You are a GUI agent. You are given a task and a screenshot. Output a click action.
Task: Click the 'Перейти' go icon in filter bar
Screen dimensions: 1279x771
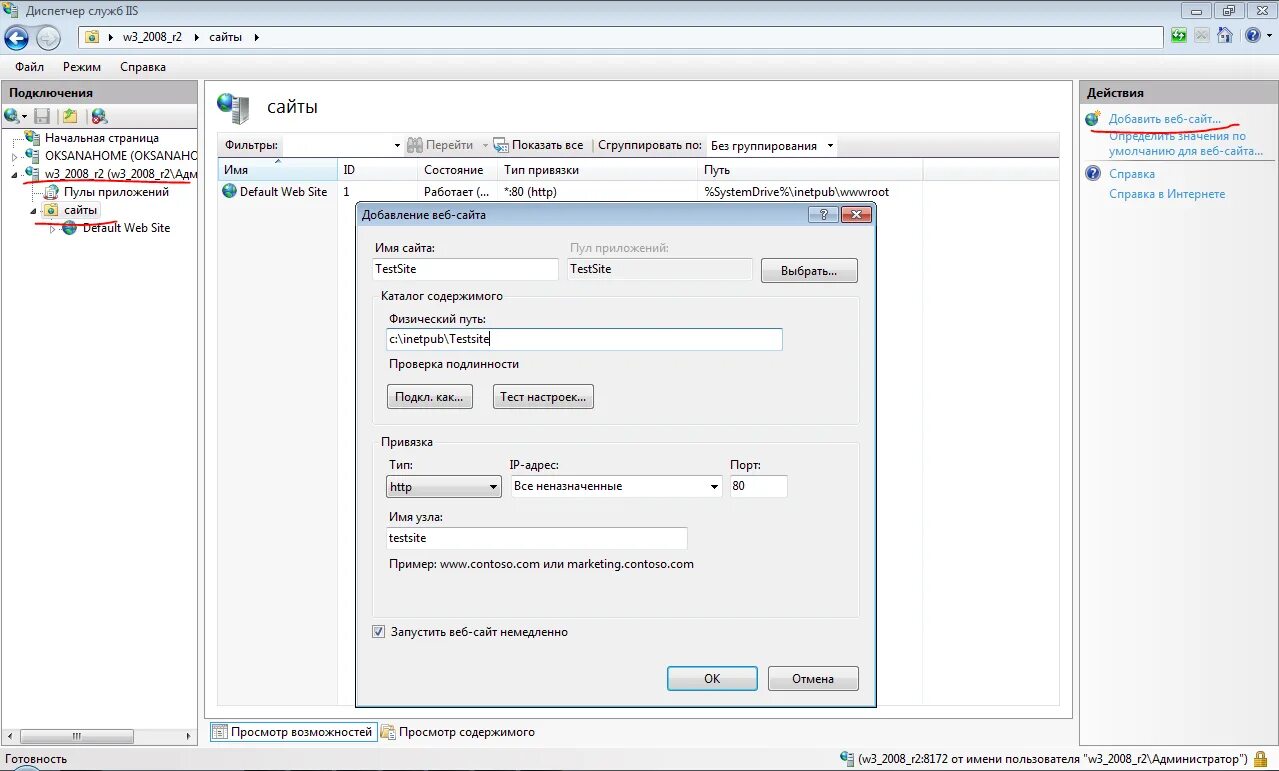pos(415,145)
